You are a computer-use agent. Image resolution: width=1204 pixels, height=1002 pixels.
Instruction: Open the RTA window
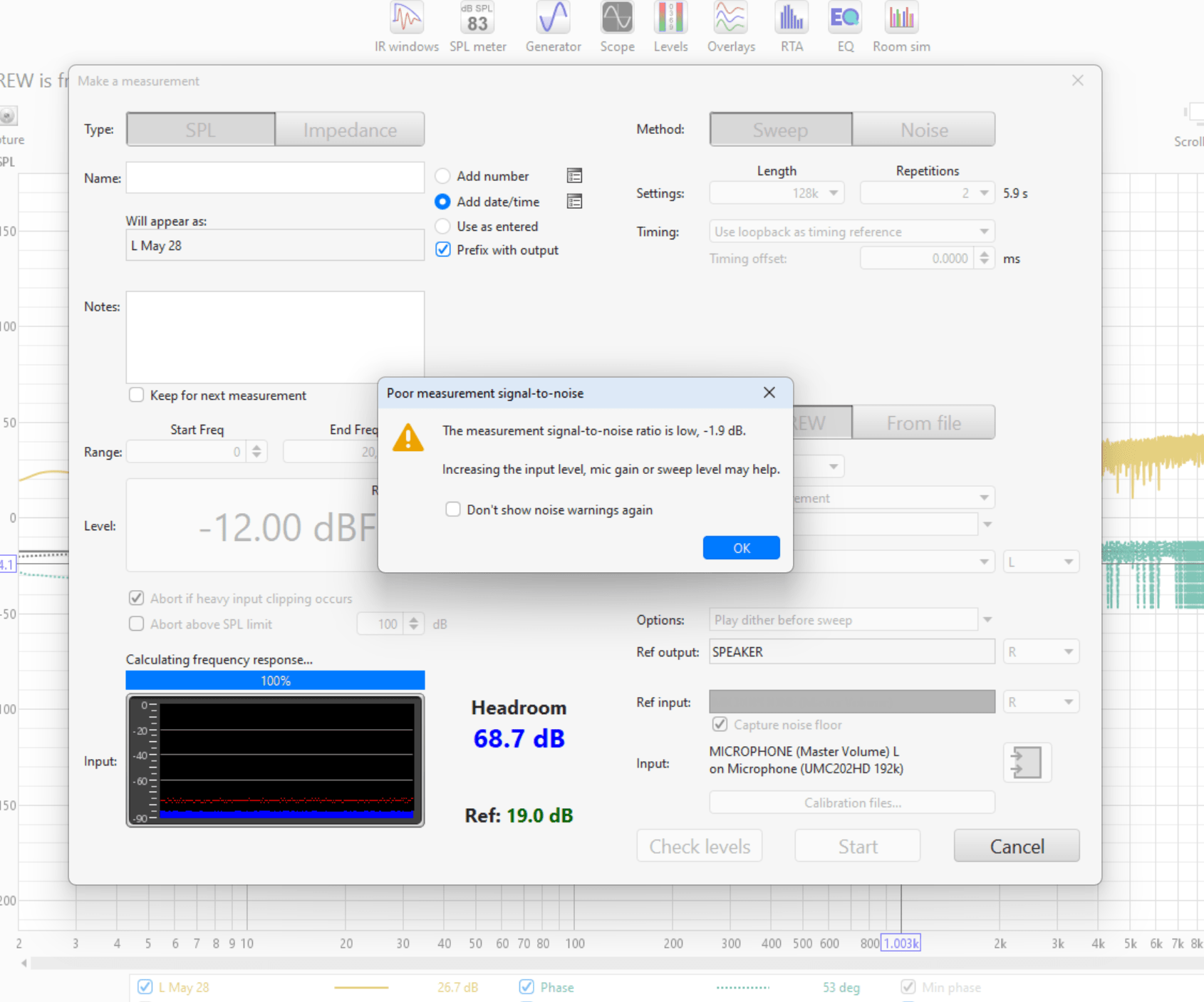pos(792,27)
